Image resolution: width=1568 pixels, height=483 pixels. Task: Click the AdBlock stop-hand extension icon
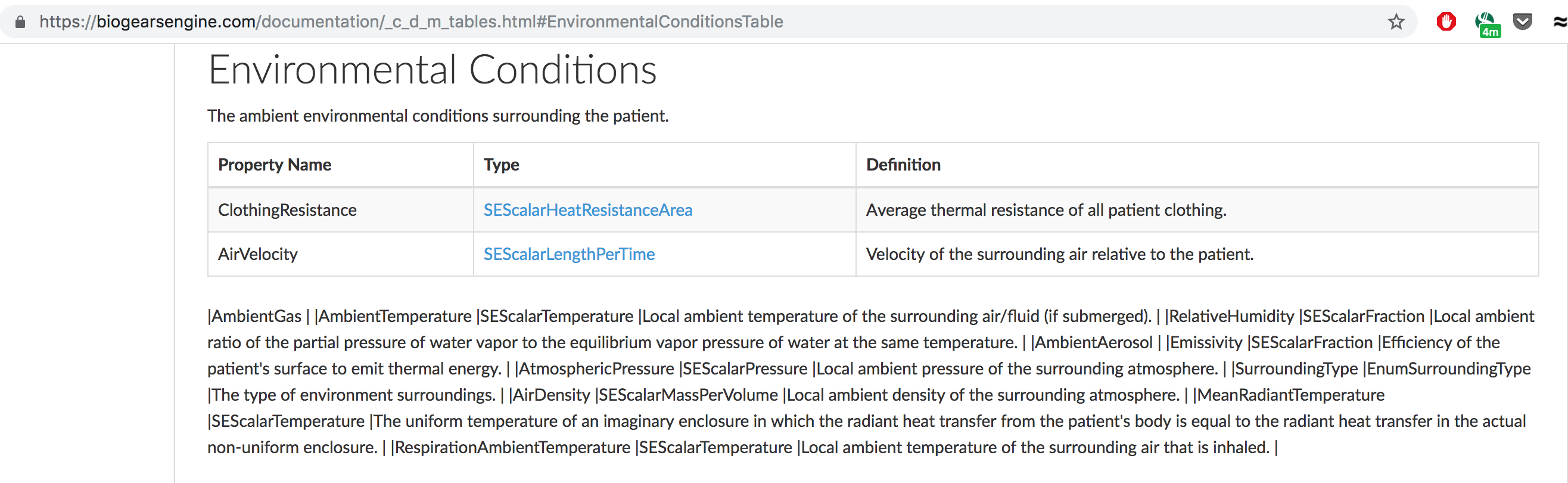pyautogui.click(x=1446, y=21)
